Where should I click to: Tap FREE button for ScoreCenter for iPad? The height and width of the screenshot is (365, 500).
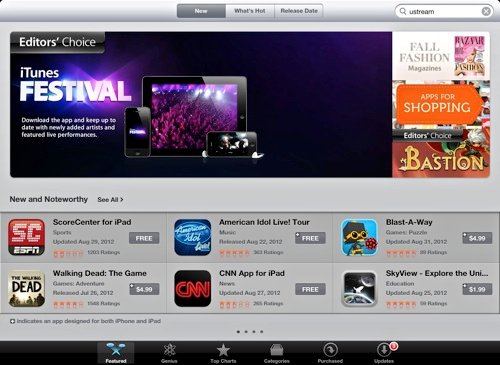pos(144,238)
